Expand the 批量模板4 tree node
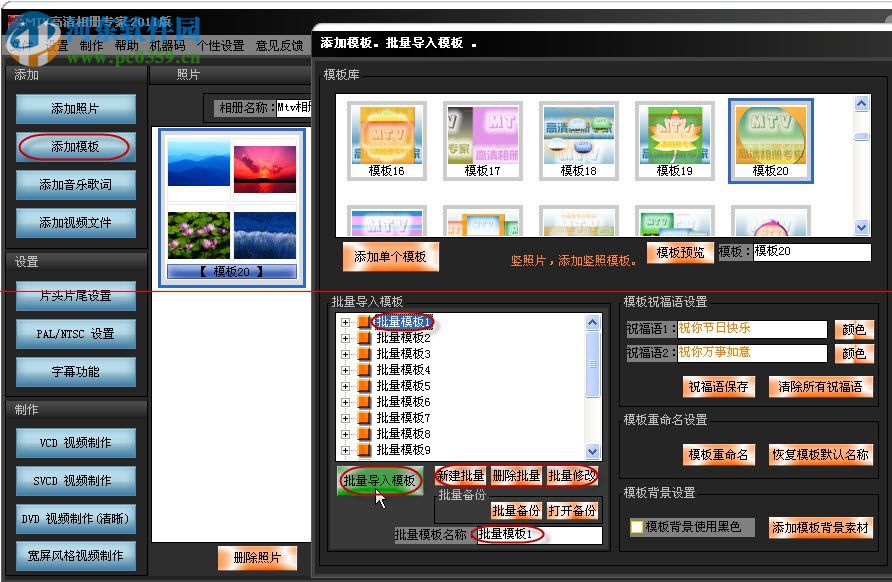 [345, 370]
